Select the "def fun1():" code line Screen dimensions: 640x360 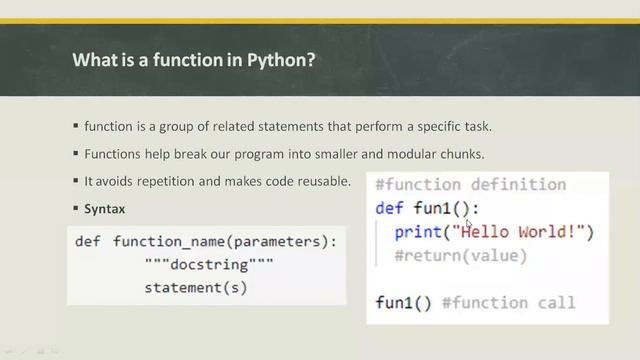click(x=427, y=209)
